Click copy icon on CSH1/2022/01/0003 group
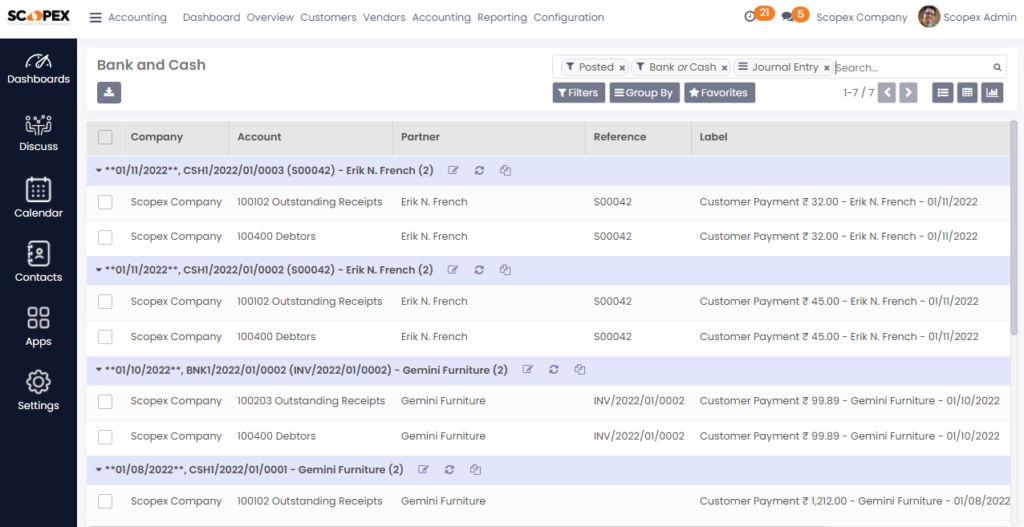This screenshot has width=1024, height=527. click(505, 170)
